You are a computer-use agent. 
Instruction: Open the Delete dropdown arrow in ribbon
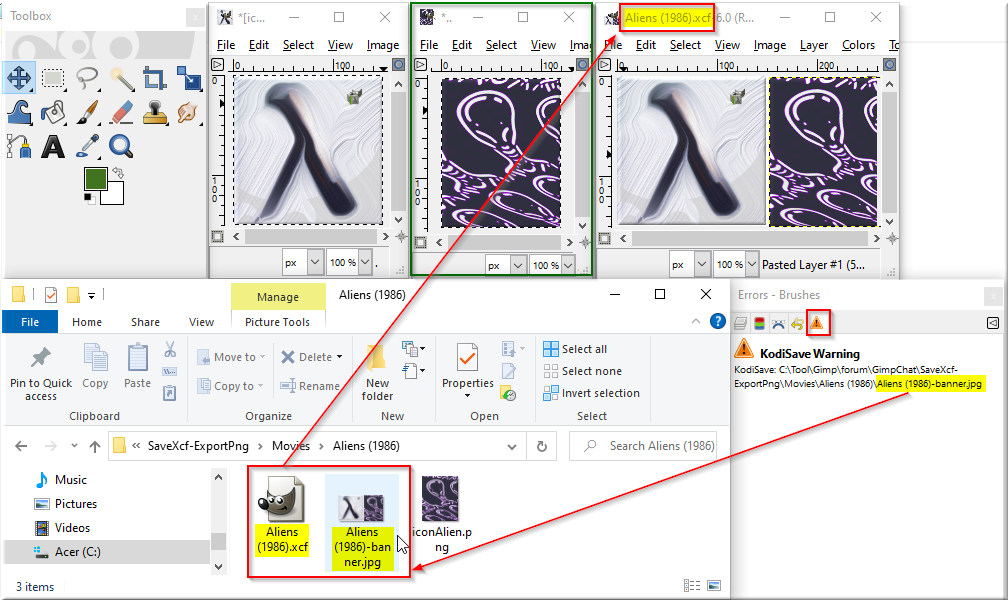[x=339, y=357]
